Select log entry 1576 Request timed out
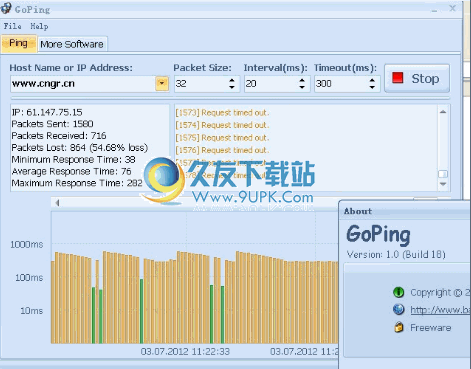Screen dimensions: 471x369 coord(222,150)
